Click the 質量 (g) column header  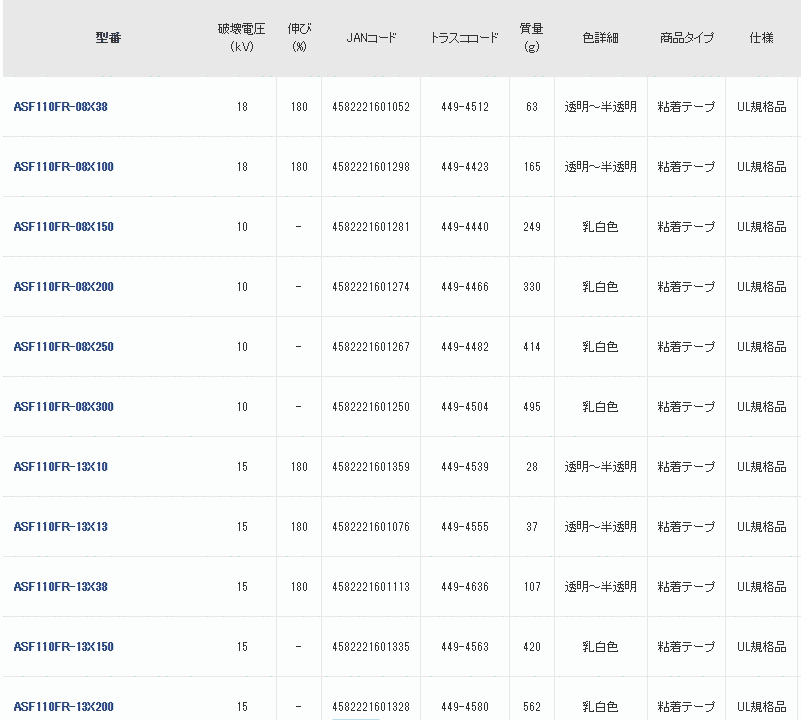click(x=531, y=38)
